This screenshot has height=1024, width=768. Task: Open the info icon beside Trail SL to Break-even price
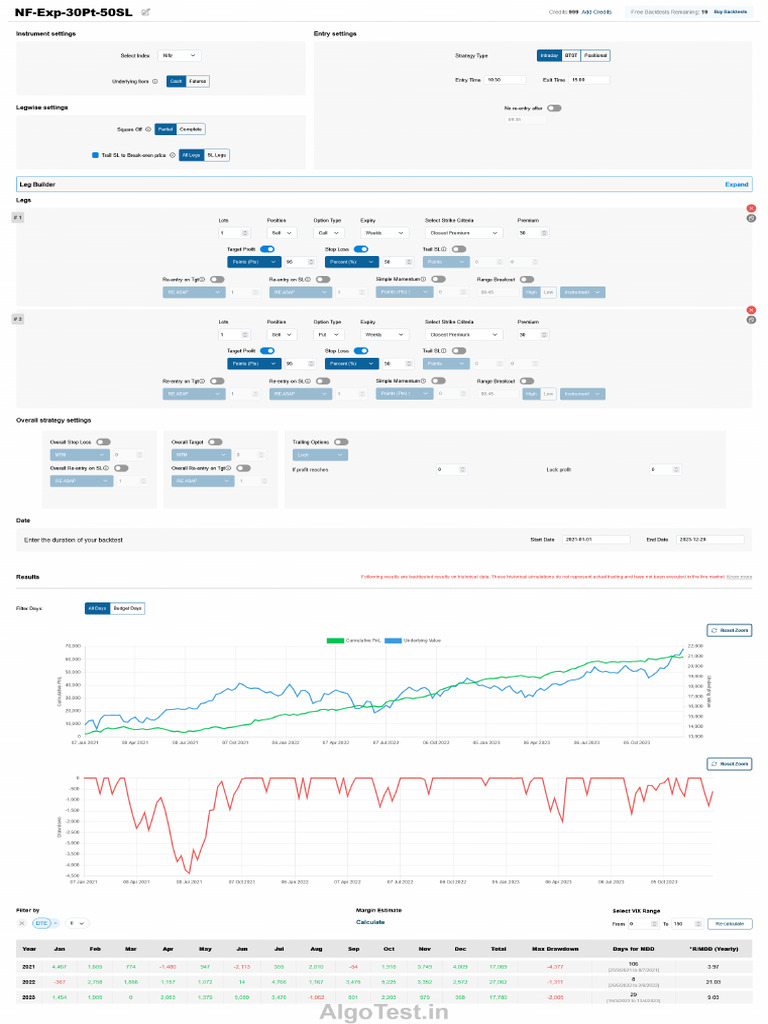[172, 155]
